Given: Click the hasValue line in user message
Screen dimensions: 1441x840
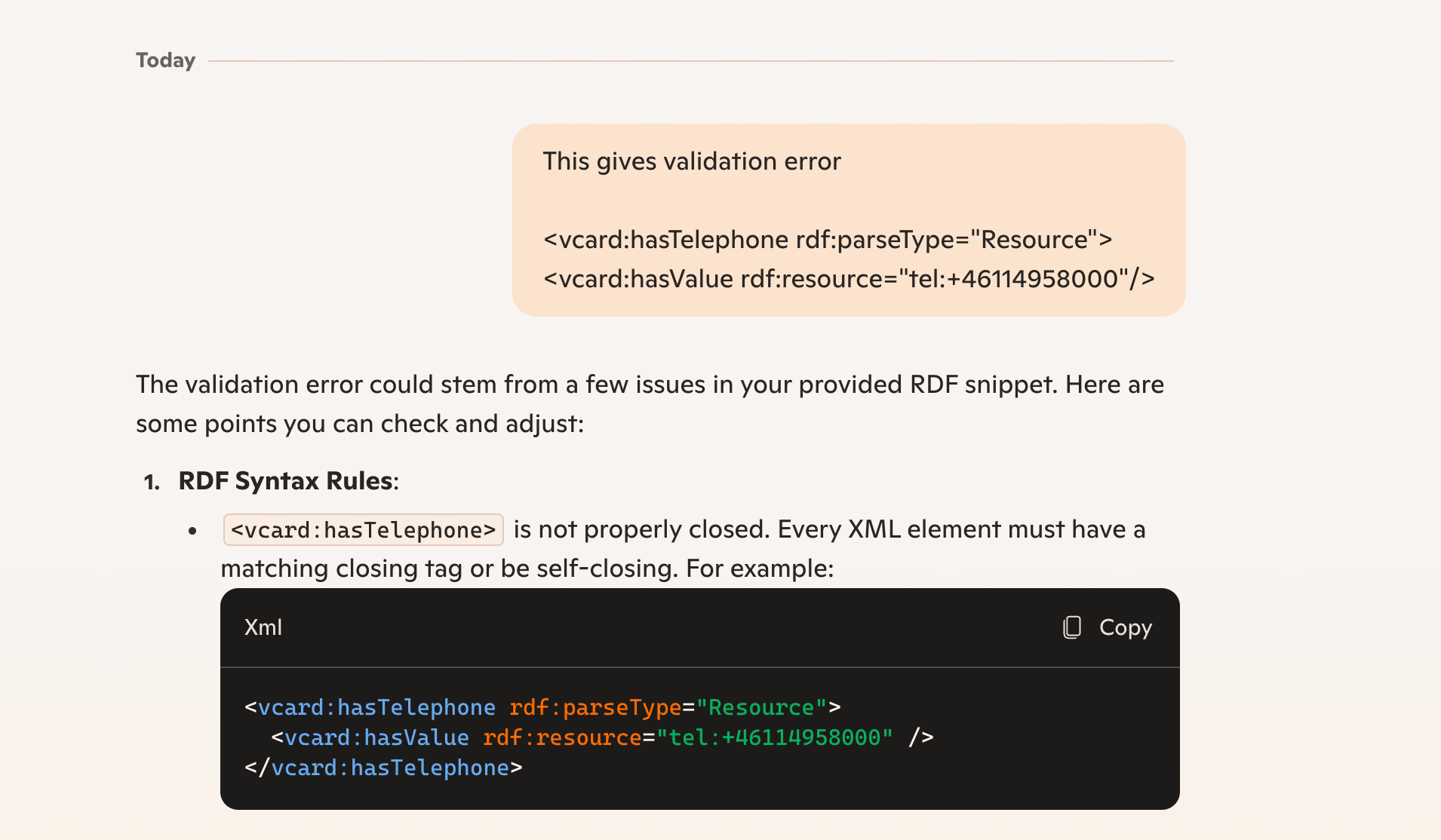Looking at the screenshot, I should [x=849, y=279].
